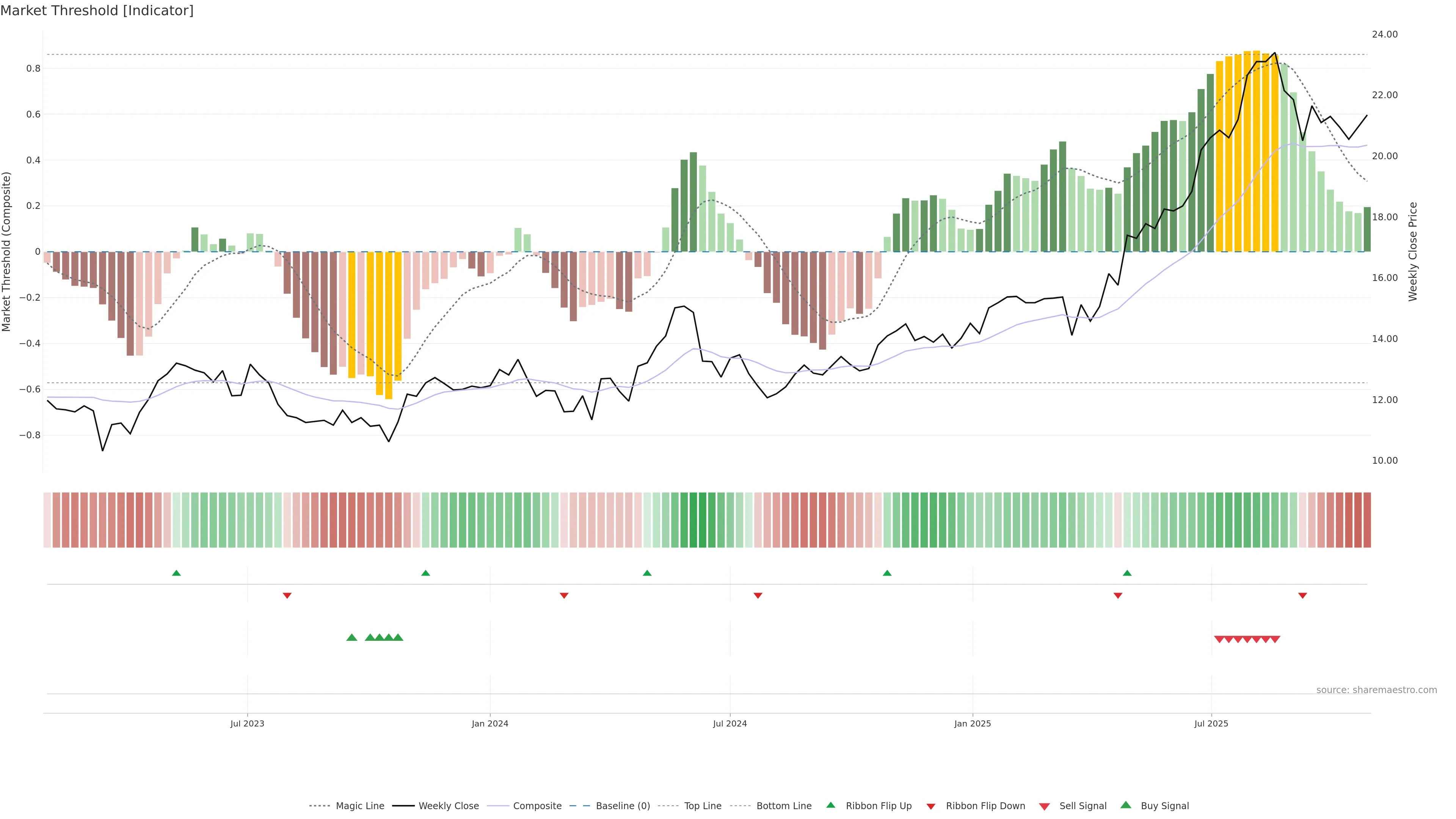The width and height of the screenshot is (1456, 819).
Task: Click the Jul 2024 x-axis label
Action: tap(730, 723)
